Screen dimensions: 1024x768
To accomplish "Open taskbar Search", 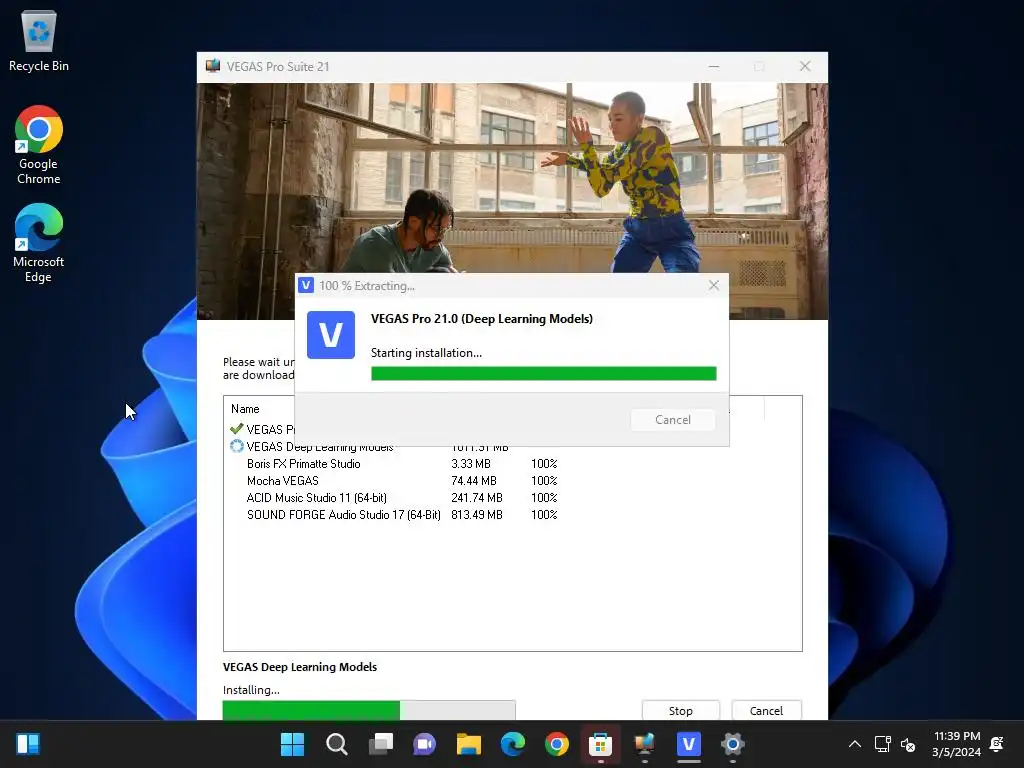I will [336, 744].
